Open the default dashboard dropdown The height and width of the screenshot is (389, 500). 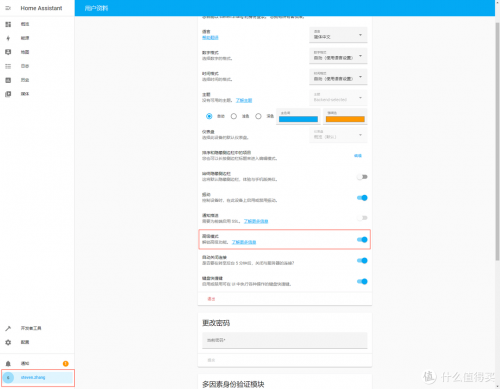tap(338, 135)
